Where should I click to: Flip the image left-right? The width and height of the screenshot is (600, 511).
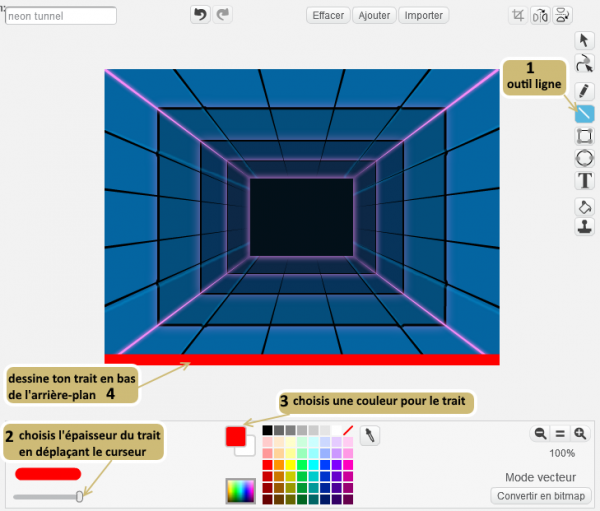pyautogui.click(x=540, y=15)
